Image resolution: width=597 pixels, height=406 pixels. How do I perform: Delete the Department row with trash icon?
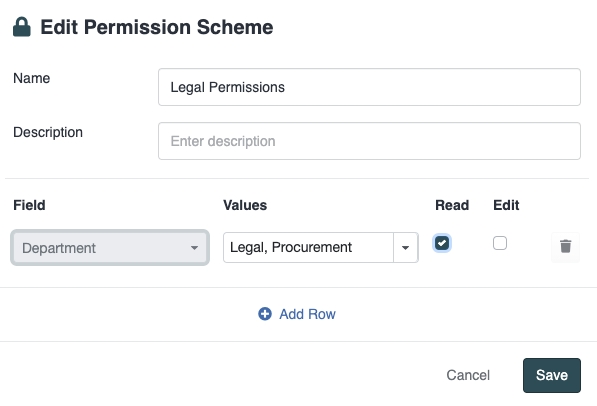pyautogui.click(x=565, y=246)
